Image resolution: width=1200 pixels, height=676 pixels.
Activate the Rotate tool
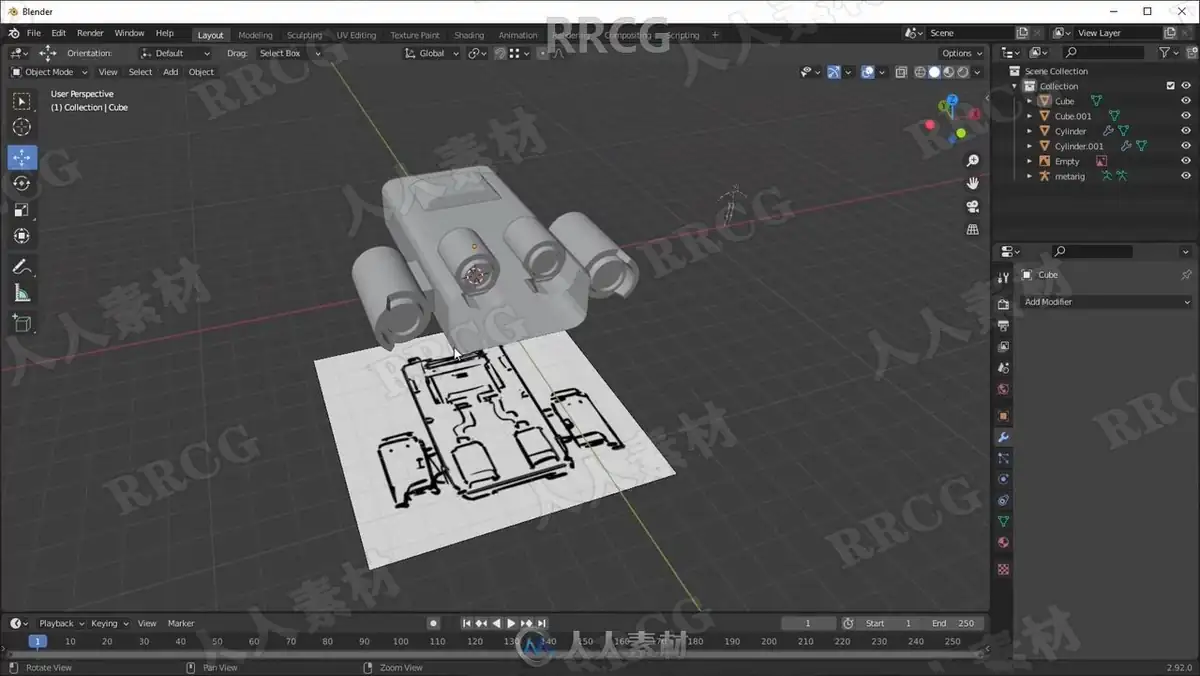[x=22, y=183]
